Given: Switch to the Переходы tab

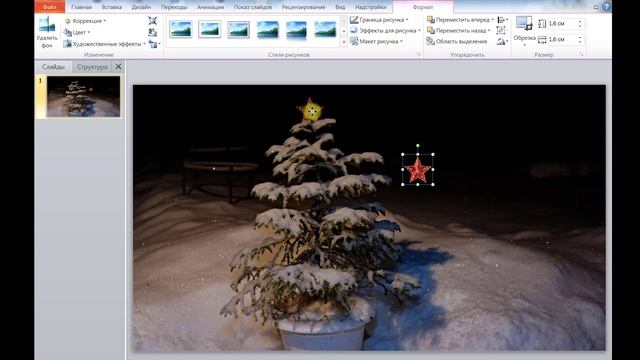Looking at the screenshot, I should [174, 7].
